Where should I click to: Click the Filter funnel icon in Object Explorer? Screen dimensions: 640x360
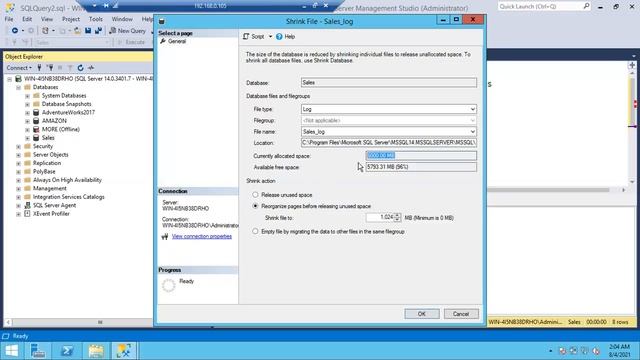(x=70, y=68)
